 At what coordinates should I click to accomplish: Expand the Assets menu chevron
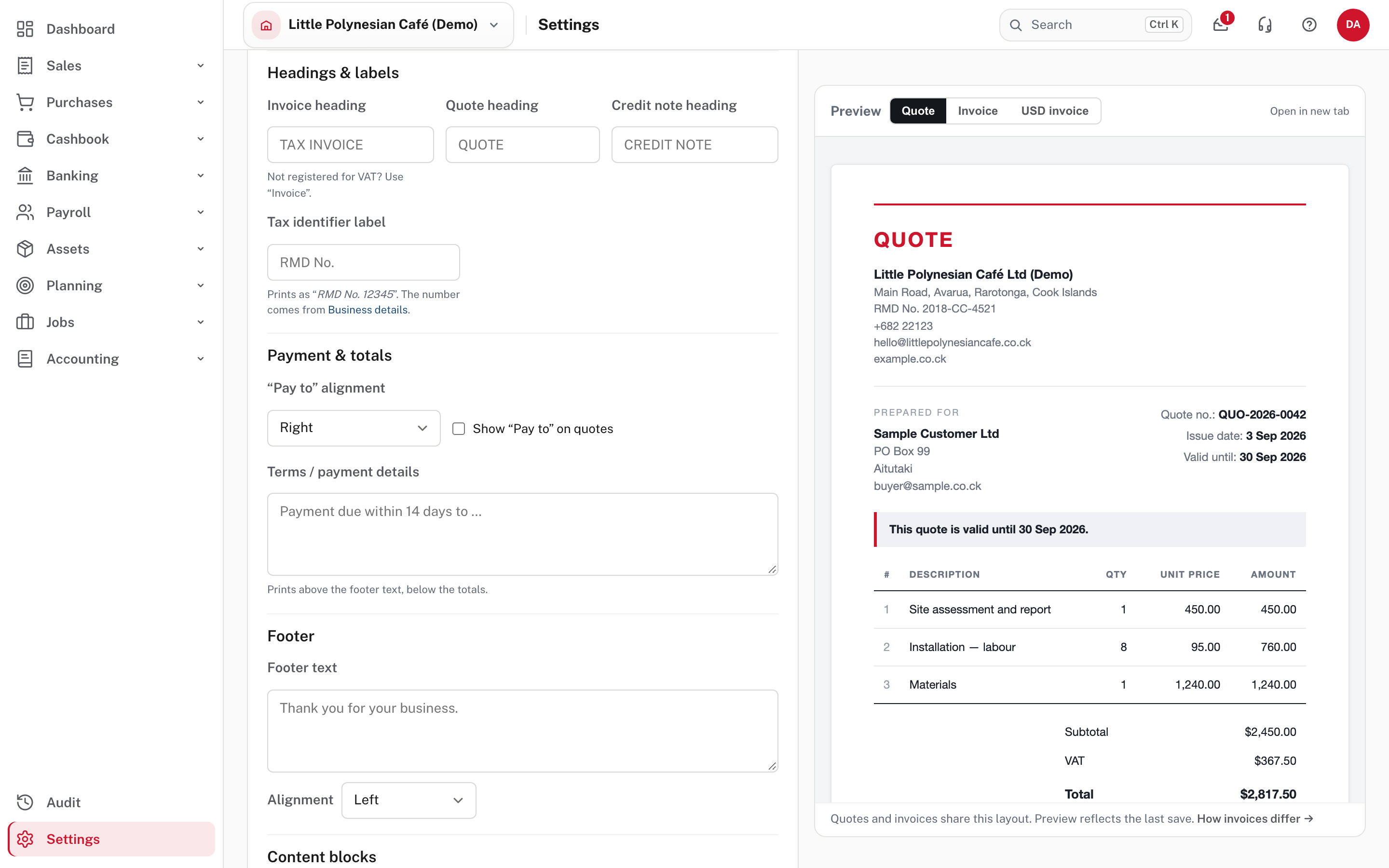click(x=200, y=249)
